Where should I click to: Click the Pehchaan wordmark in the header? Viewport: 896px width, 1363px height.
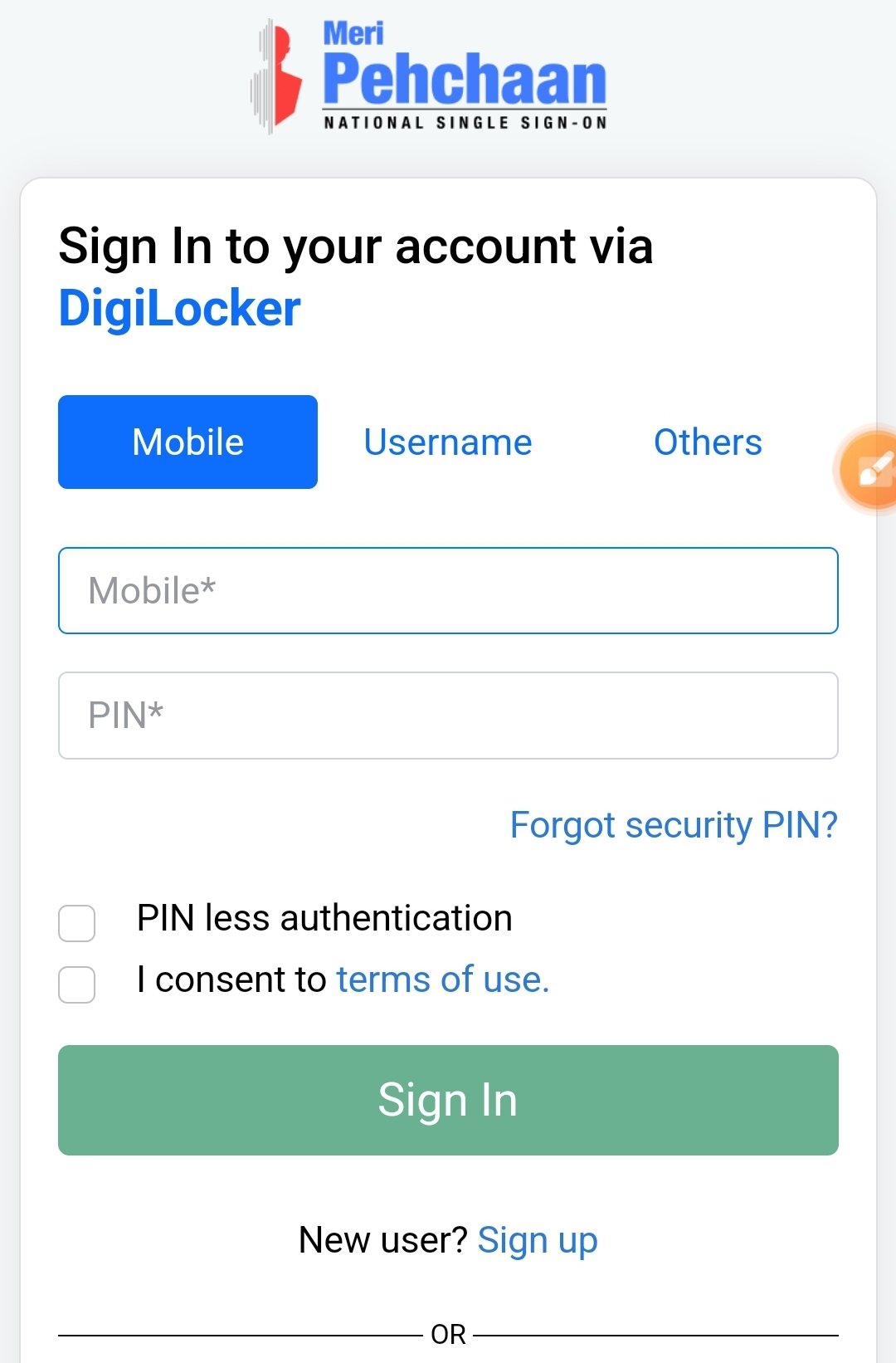pyautogui.click(x=465, y=78)
